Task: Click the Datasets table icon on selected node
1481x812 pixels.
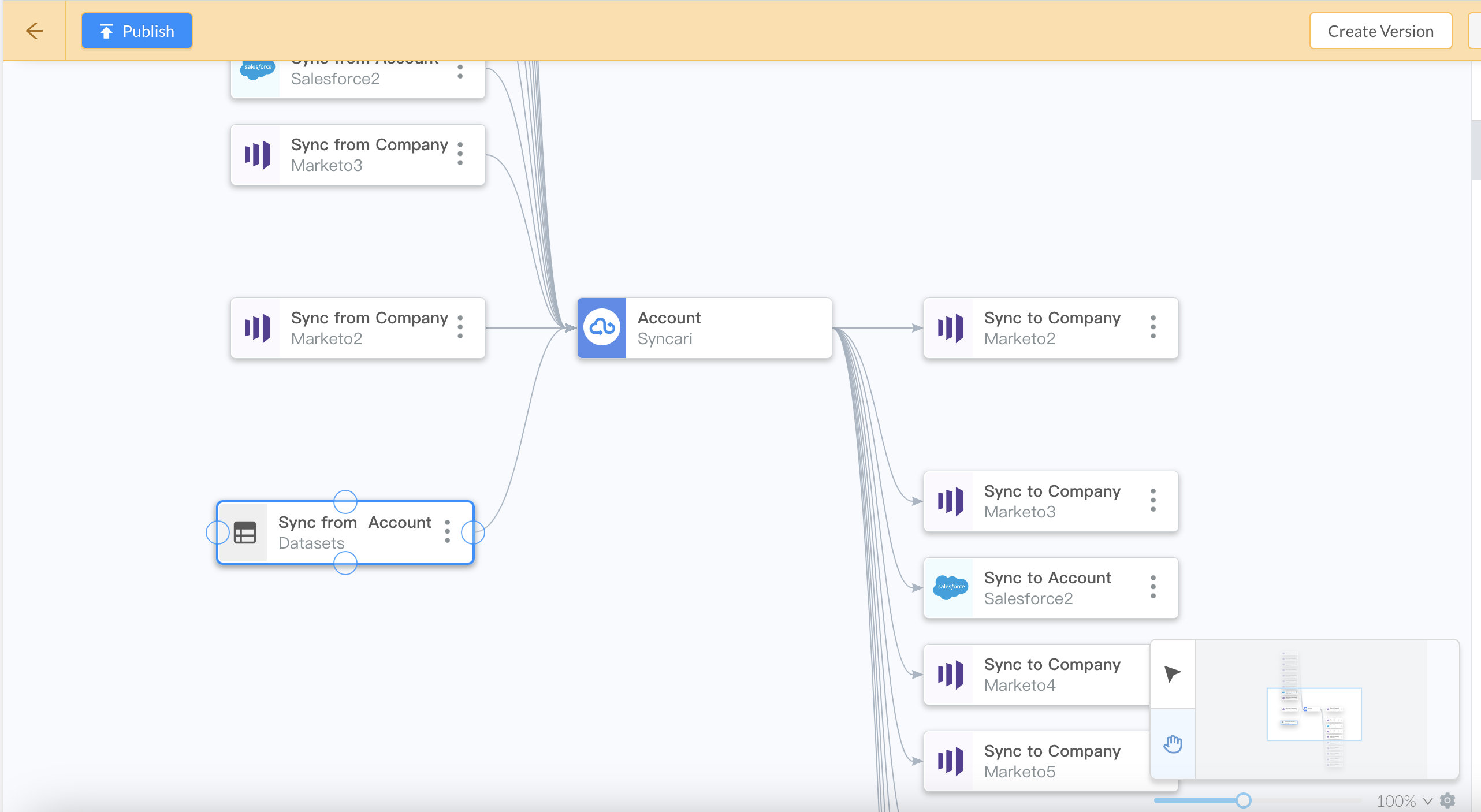Action: [245, 532]
